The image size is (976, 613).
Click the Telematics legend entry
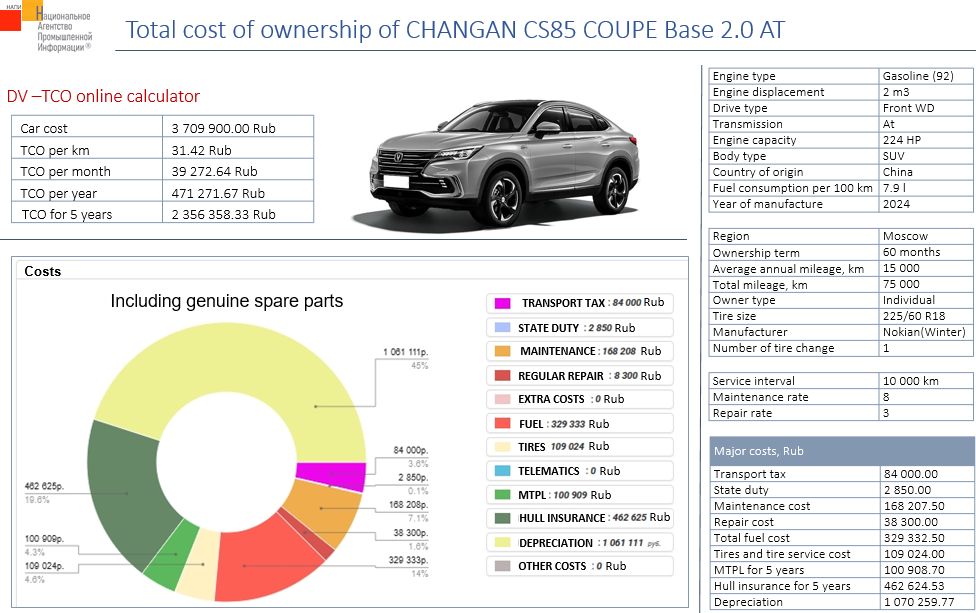tap(579, 471)
